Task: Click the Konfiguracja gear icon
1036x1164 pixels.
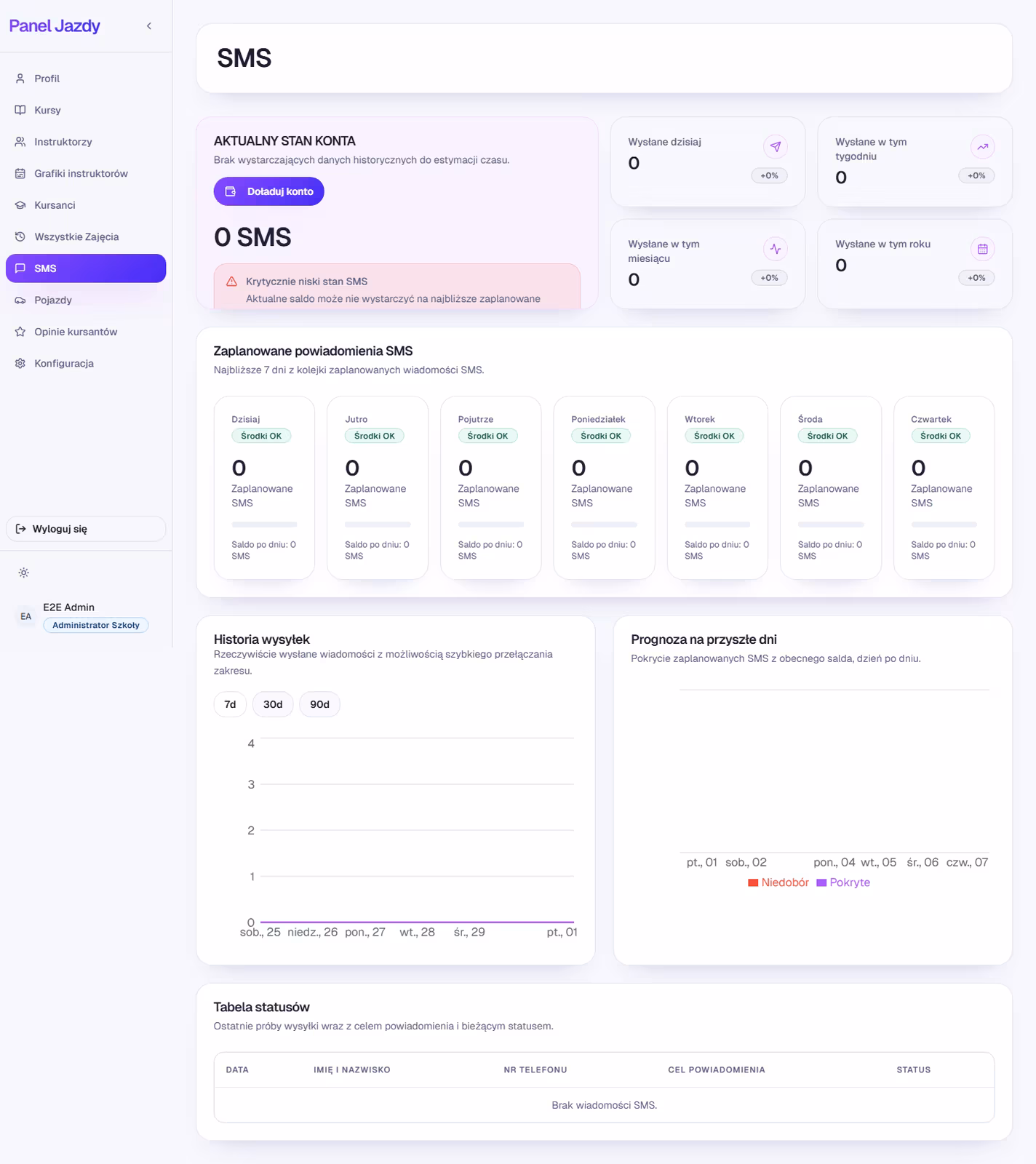Action: tap(20, 363)
